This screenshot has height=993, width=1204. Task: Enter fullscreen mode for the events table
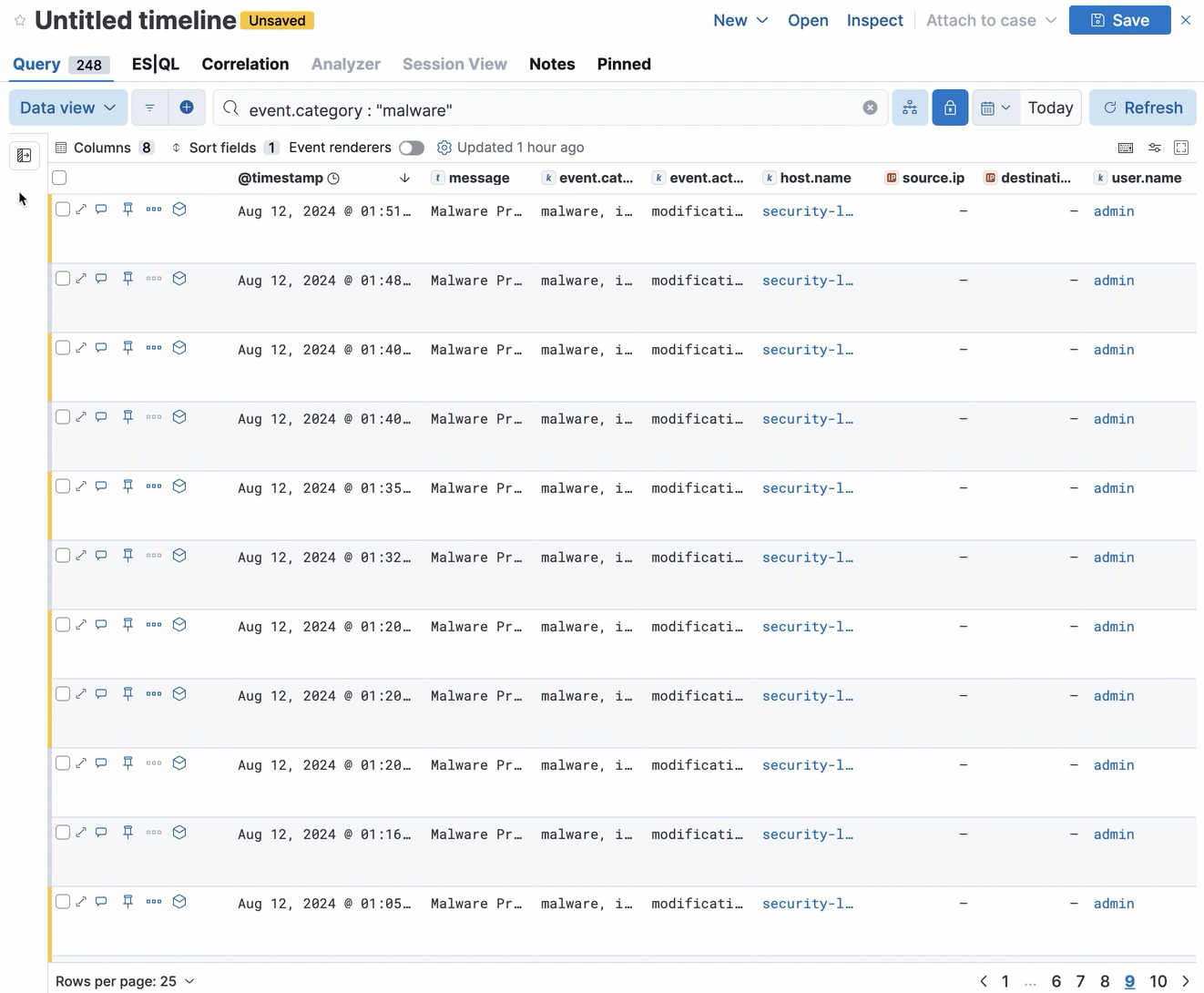pos(1181,147)
